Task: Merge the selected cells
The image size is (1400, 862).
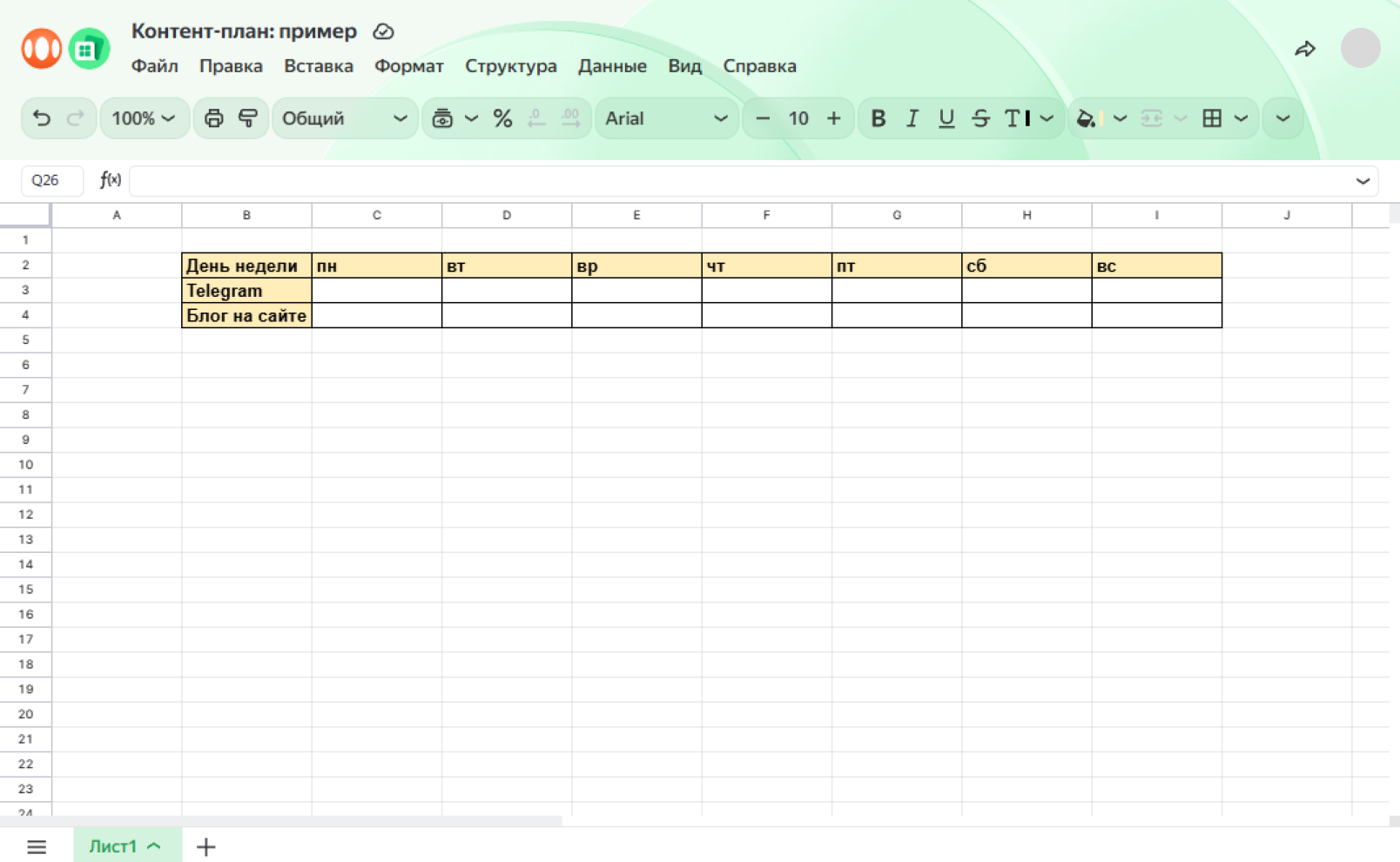Action: click(x=1152, y=118)
